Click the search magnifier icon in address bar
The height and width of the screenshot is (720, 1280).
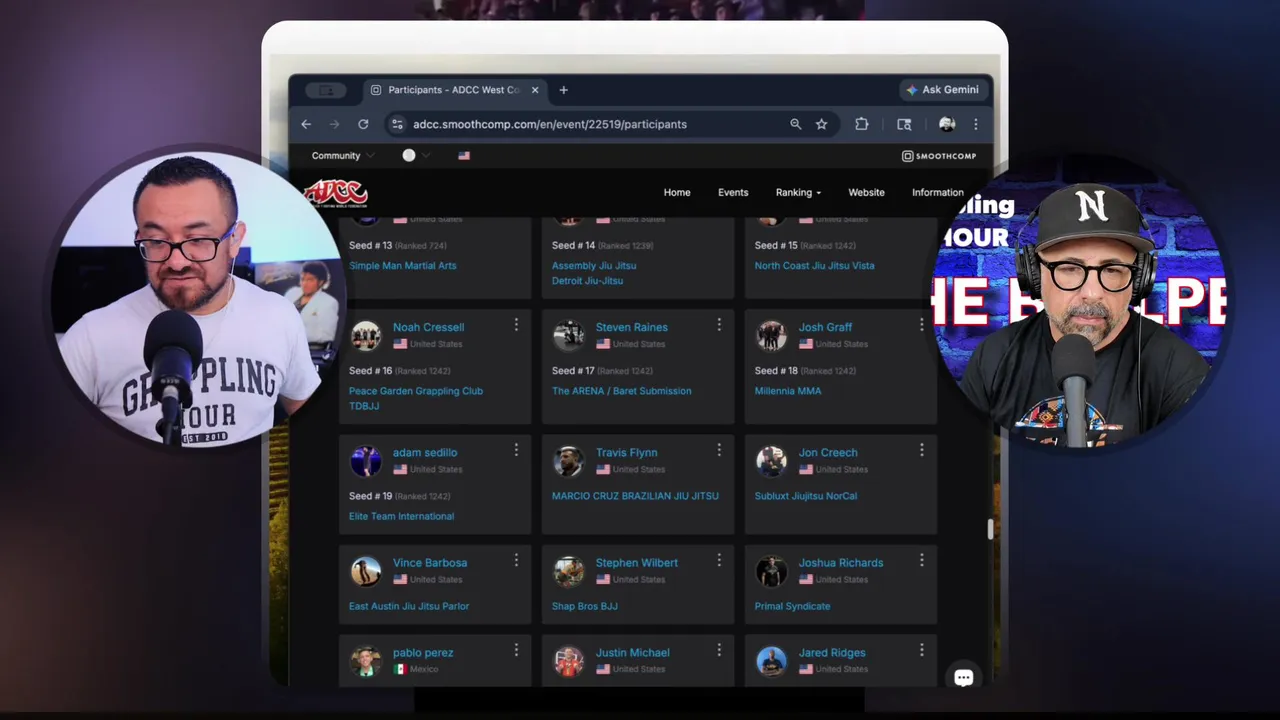click(x=795, y=124)
